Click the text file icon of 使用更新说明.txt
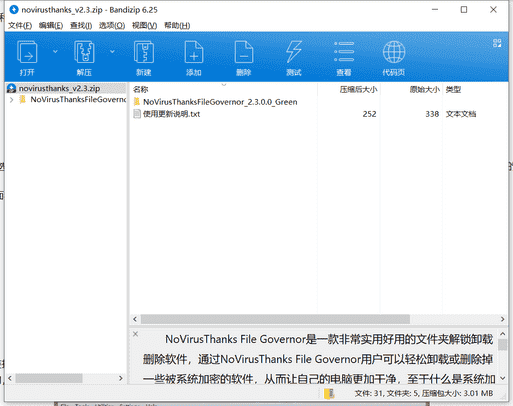This screenshot has width=513, height=406. click(137, 114)
